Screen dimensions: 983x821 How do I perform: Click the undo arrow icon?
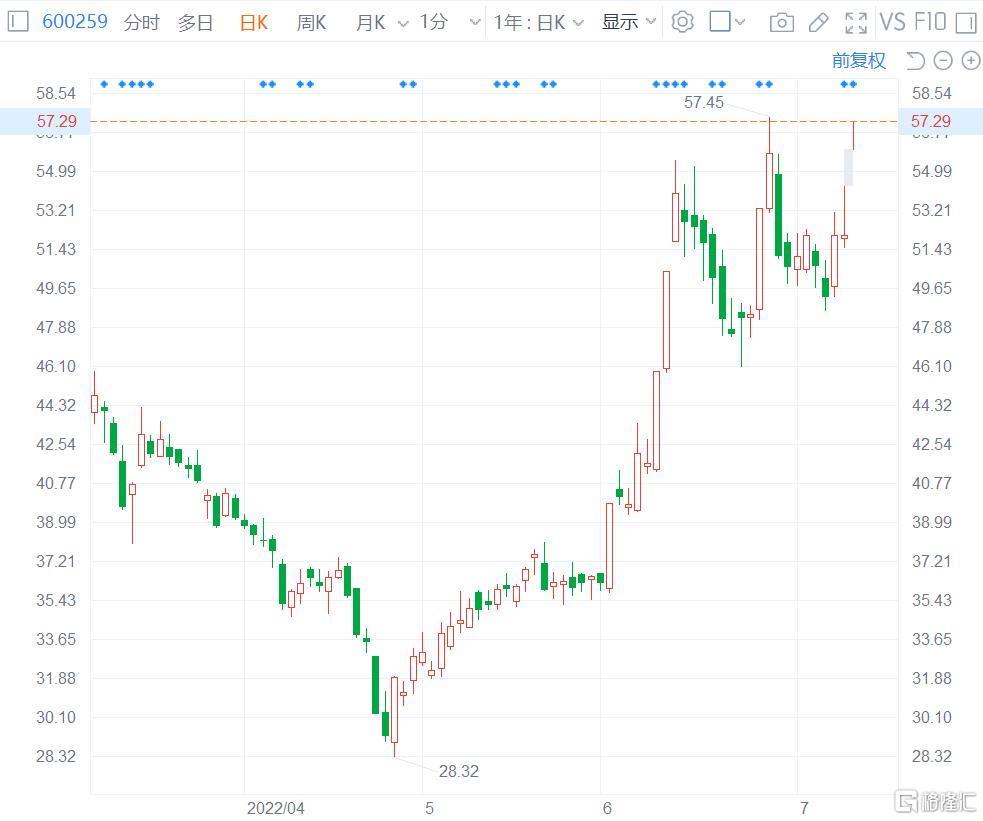(x=915, y=61)
